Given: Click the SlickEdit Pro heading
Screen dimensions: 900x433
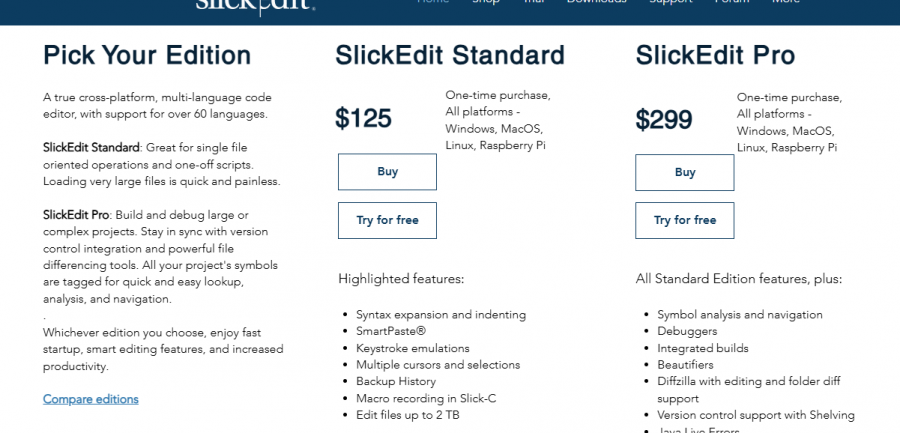Looking at the screenshot, I should [x=715, y=55].
